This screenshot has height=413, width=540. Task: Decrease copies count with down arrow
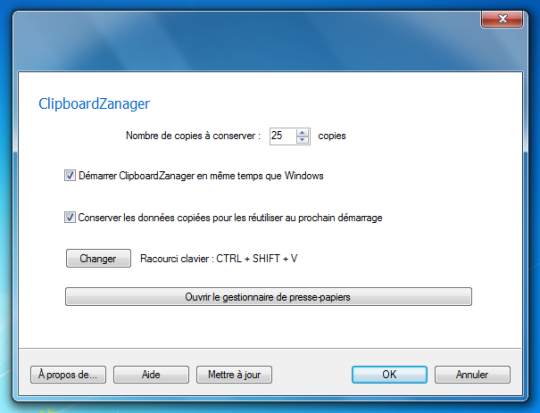302,140
